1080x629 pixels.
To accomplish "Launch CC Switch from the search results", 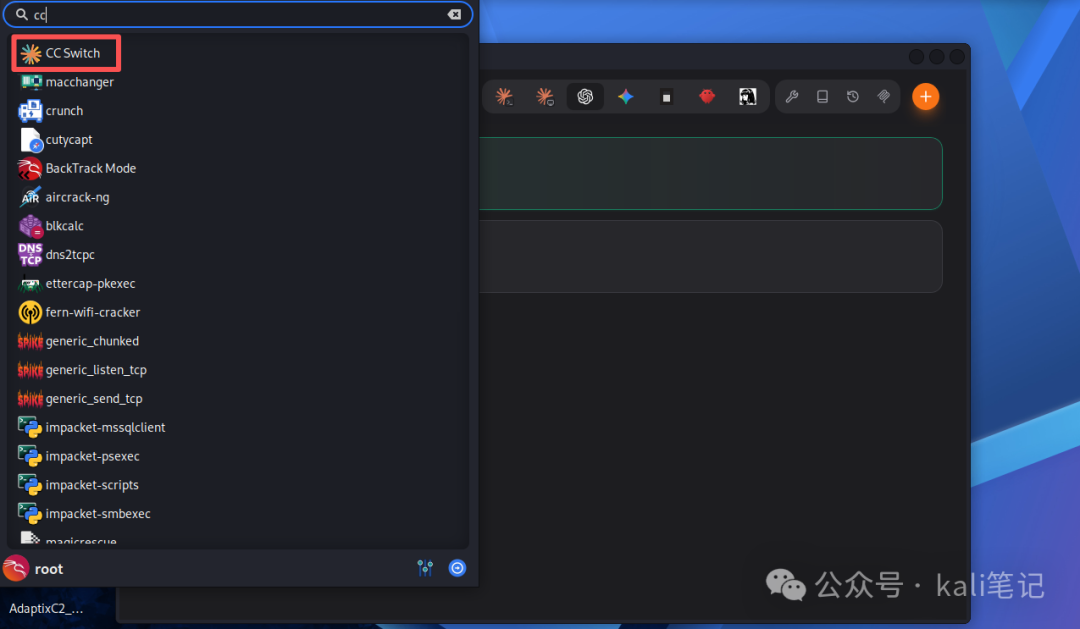I will coord(66,53).
